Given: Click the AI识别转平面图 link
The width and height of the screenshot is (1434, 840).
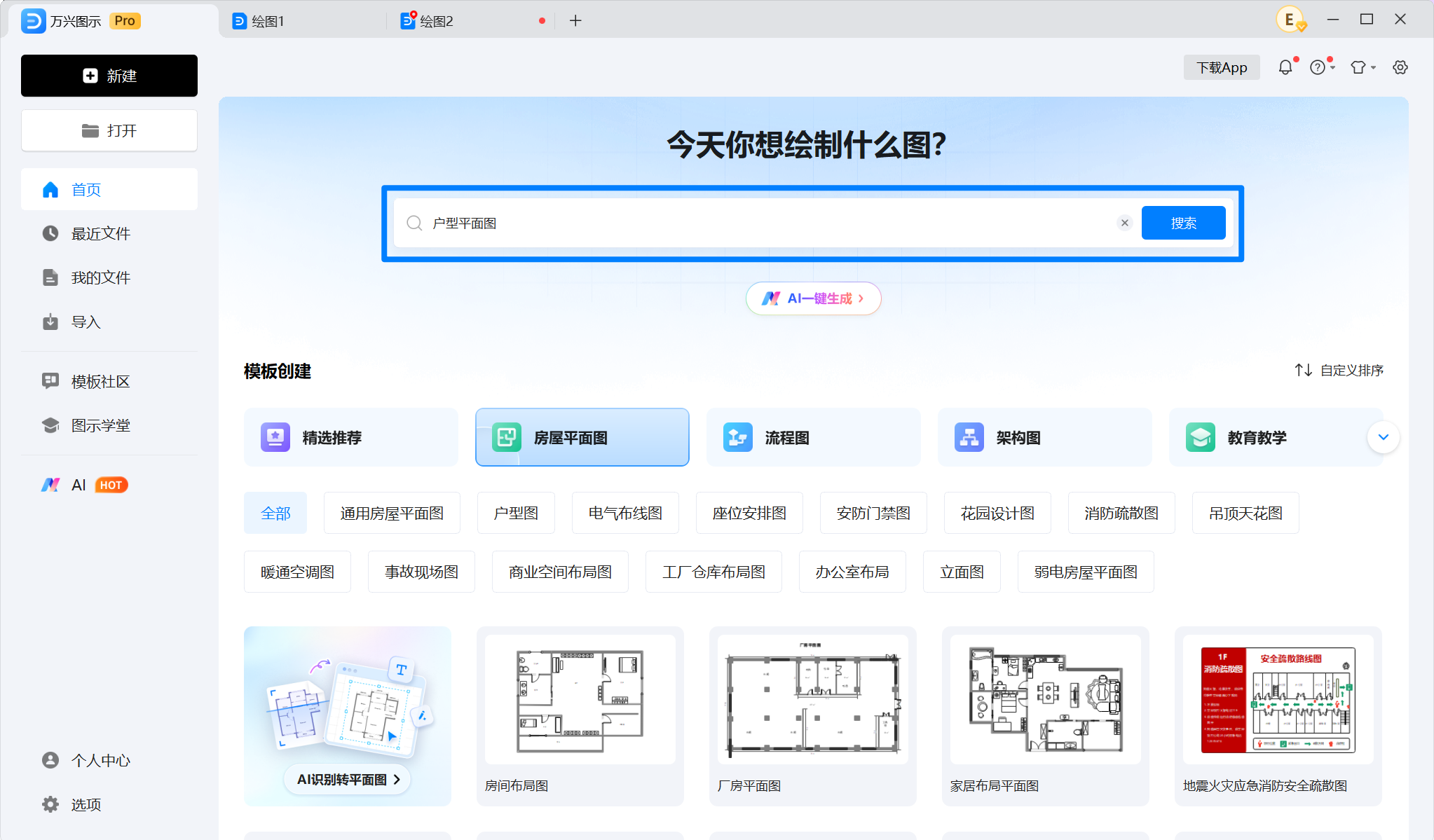Looking at the screenshot, I should [x=348, y=779].
